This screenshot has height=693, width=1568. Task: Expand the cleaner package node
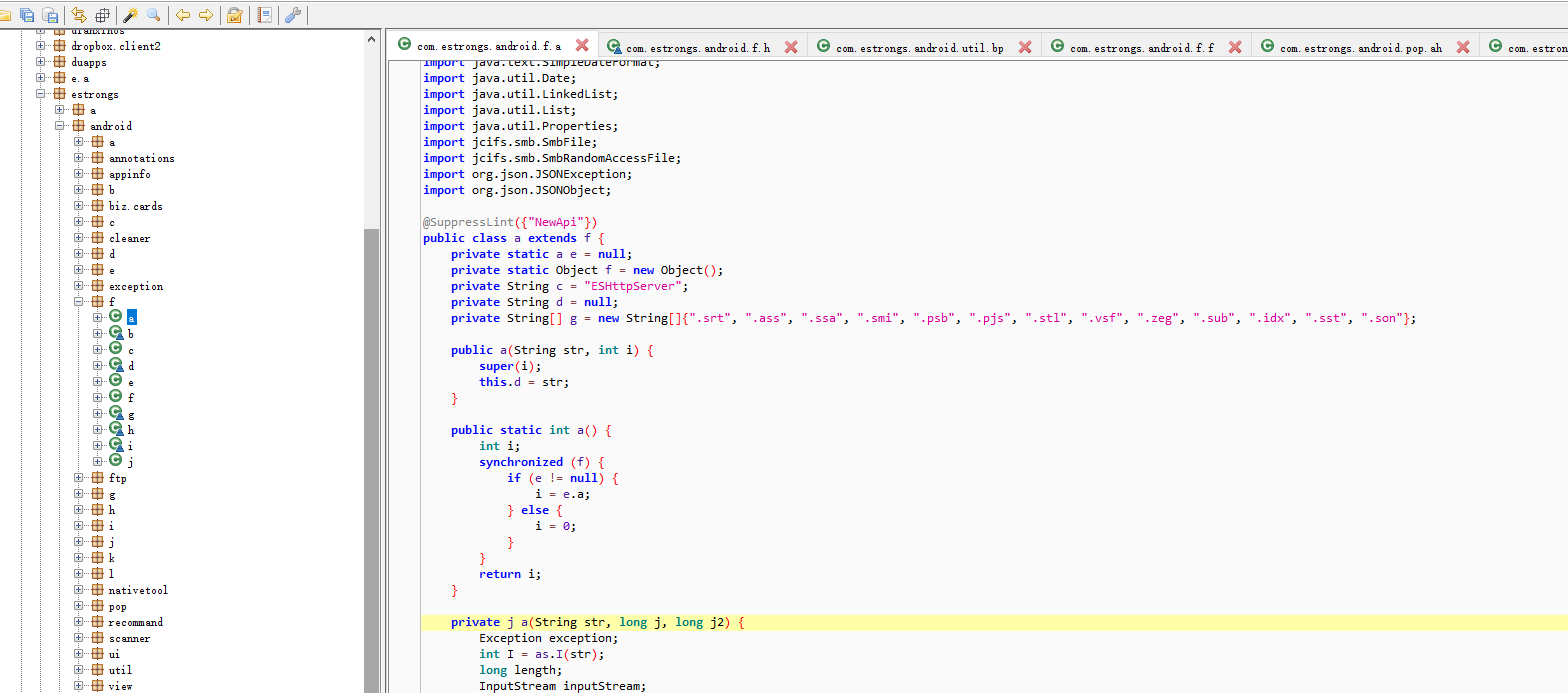pos(79,238)
